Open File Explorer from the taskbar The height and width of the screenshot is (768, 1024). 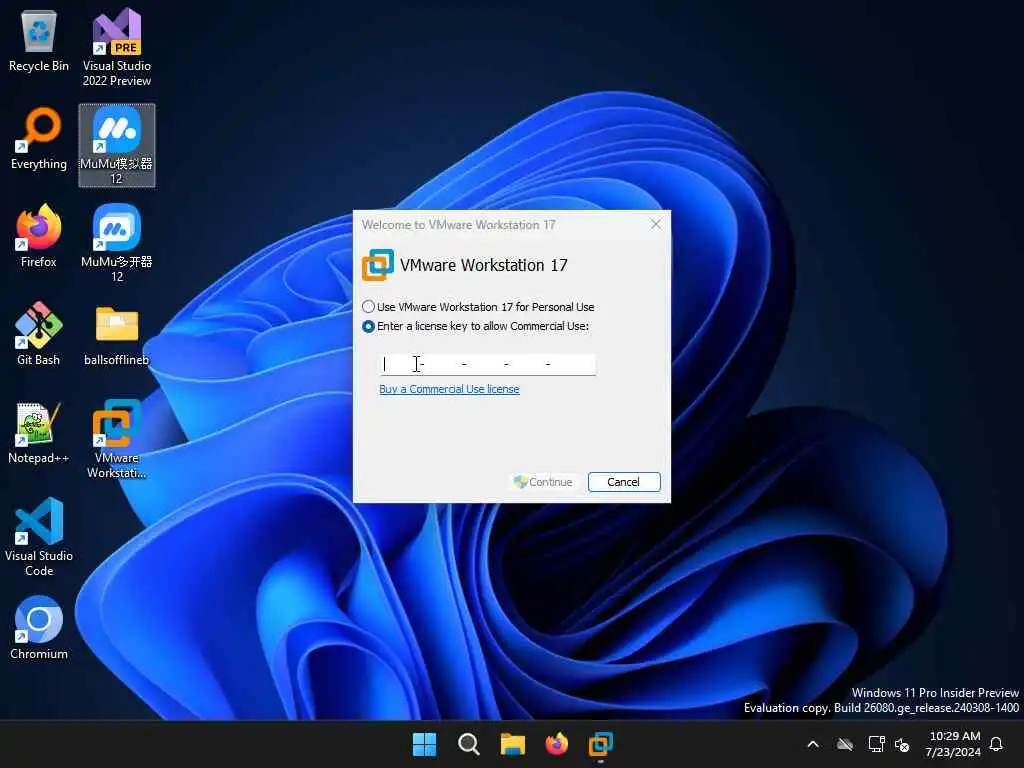[x=513, y=744]
